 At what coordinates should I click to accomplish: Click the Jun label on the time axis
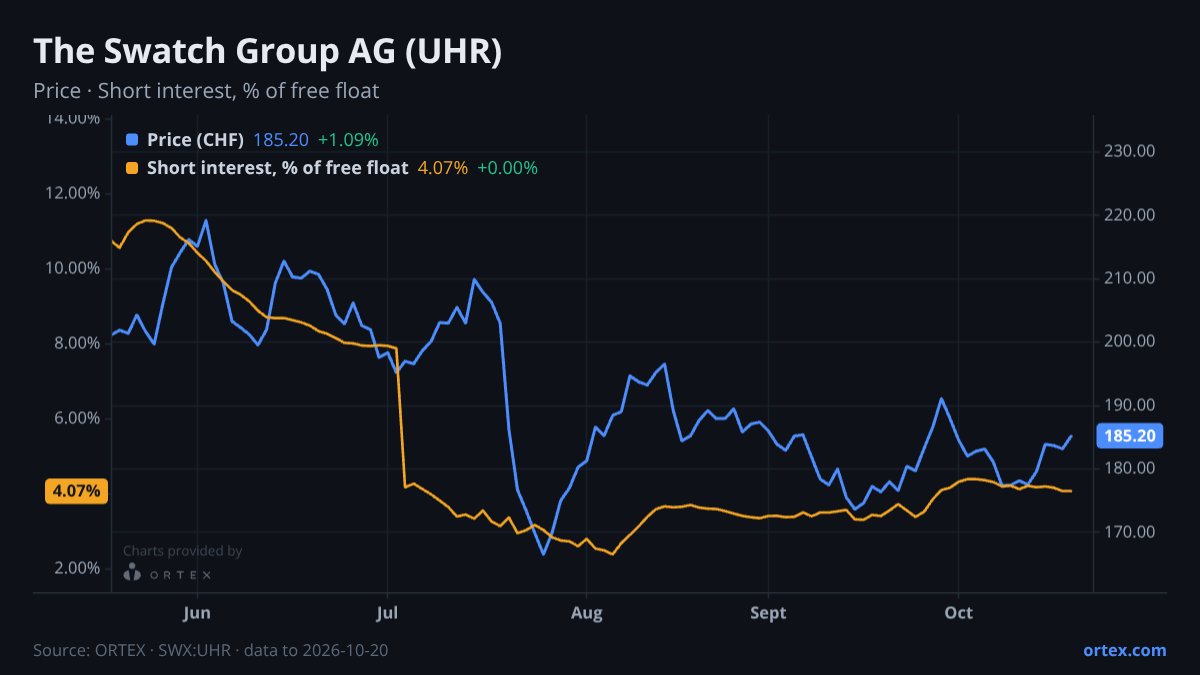[198, 613]
